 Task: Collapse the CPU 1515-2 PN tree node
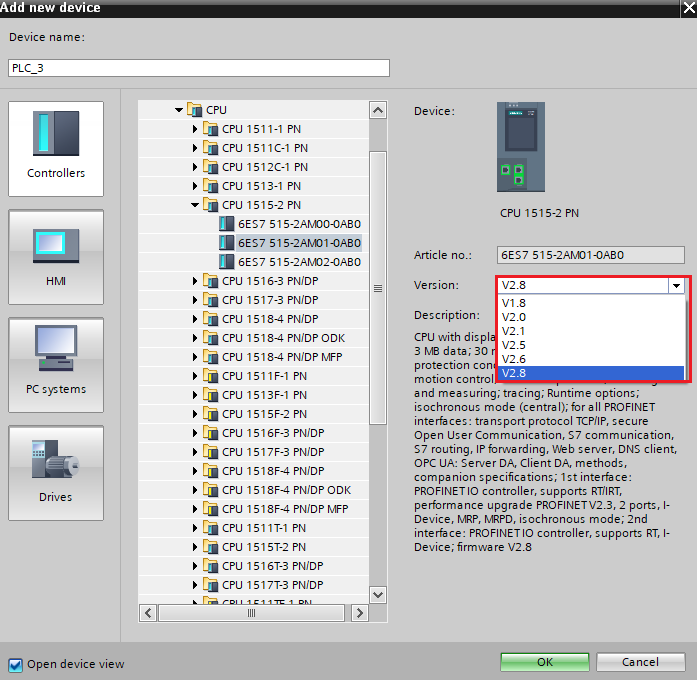(x=195, y=205)
